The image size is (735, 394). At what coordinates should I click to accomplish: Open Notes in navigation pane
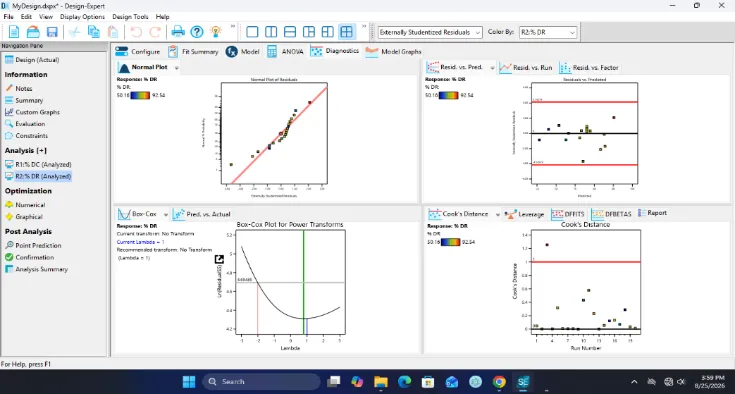(19, 88)
